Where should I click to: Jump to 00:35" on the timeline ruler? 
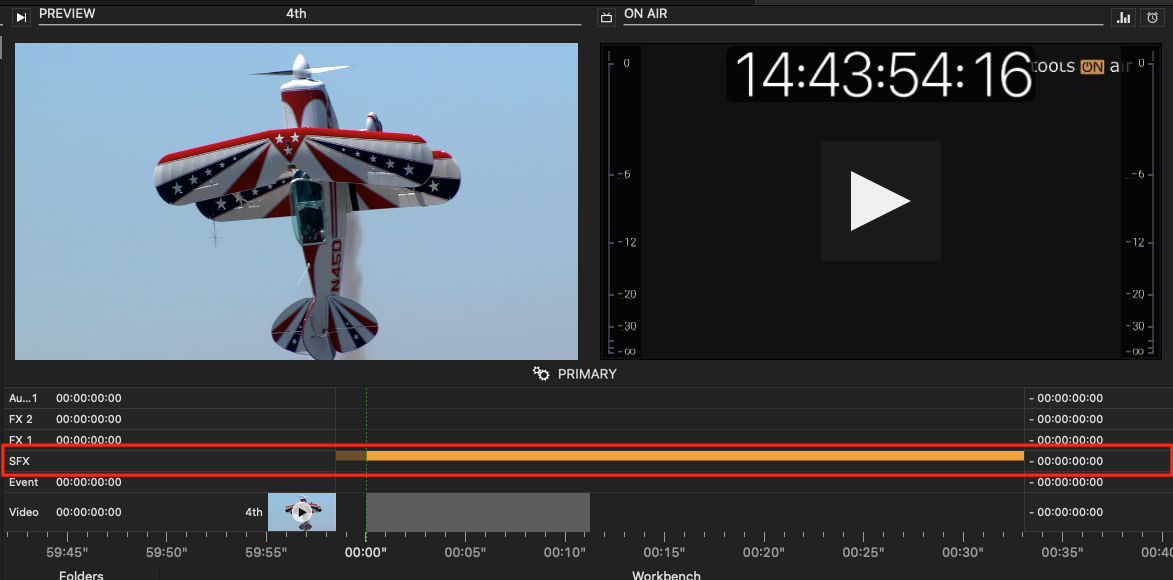click(x=1062, y=552)
